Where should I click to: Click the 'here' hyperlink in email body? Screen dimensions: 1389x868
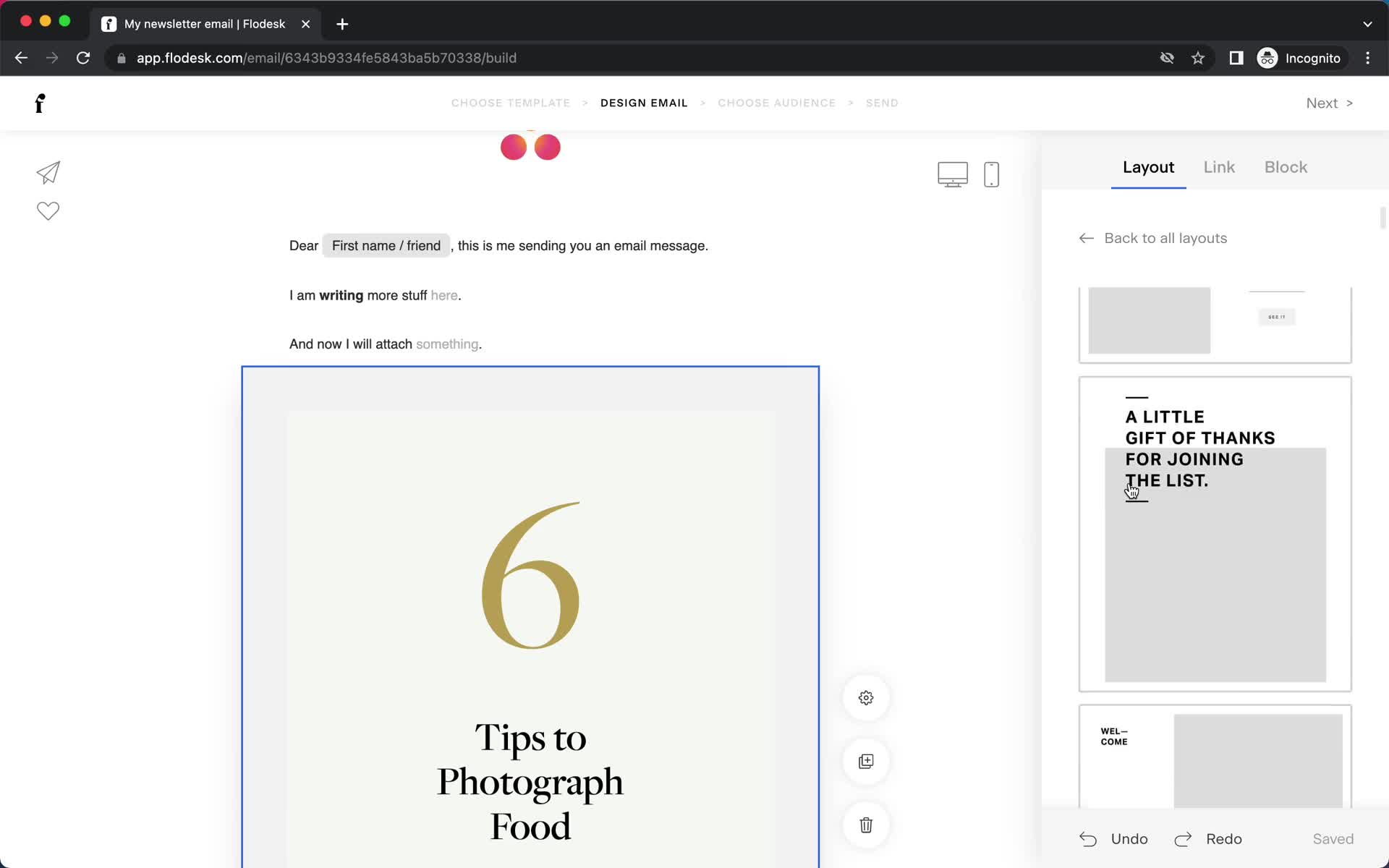[x=443, y=295]
